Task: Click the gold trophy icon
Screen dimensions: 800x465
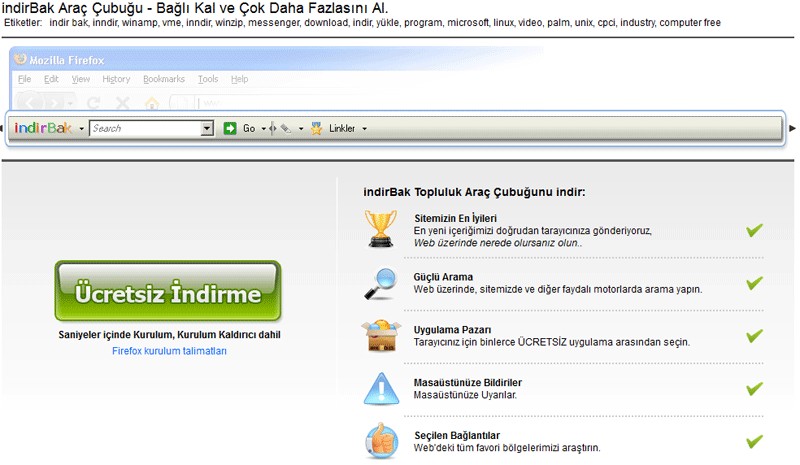Action: pos(381,229)
